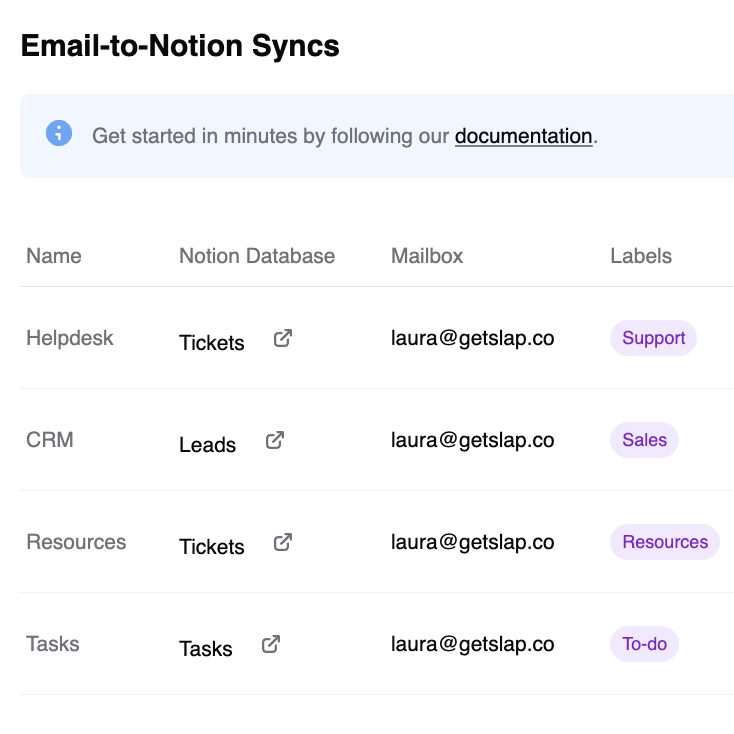The height and width of the screenshot is (734, 734).
Task: Open external link icon in Resources row
Action: click(x=283, y=543)
